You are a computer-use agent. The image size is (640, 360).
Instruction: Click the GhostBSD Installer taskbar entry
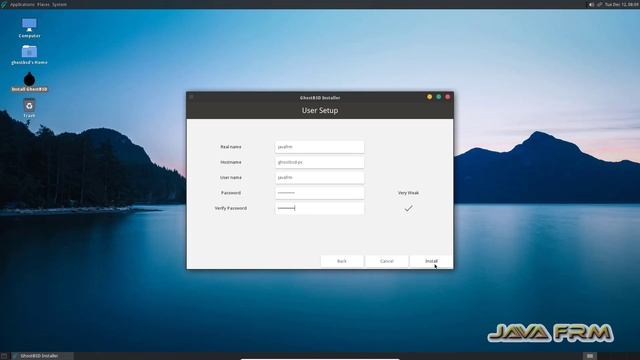[x=42, y=356]
